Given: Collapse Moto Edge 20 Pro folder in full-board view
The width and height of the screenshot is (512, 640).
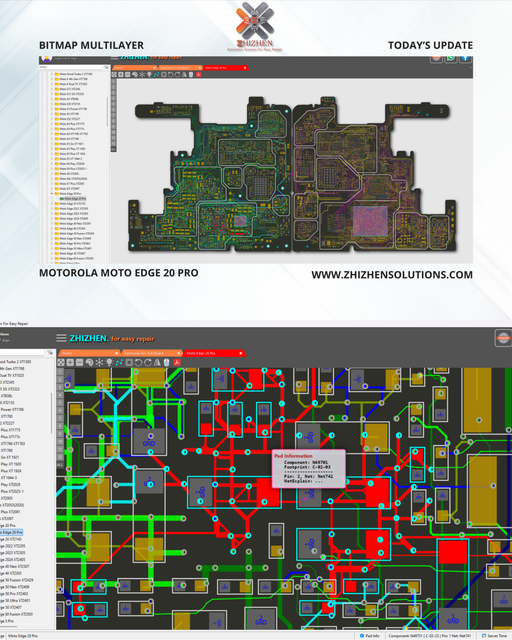Looking at the screenshot, I should (51, 193).
